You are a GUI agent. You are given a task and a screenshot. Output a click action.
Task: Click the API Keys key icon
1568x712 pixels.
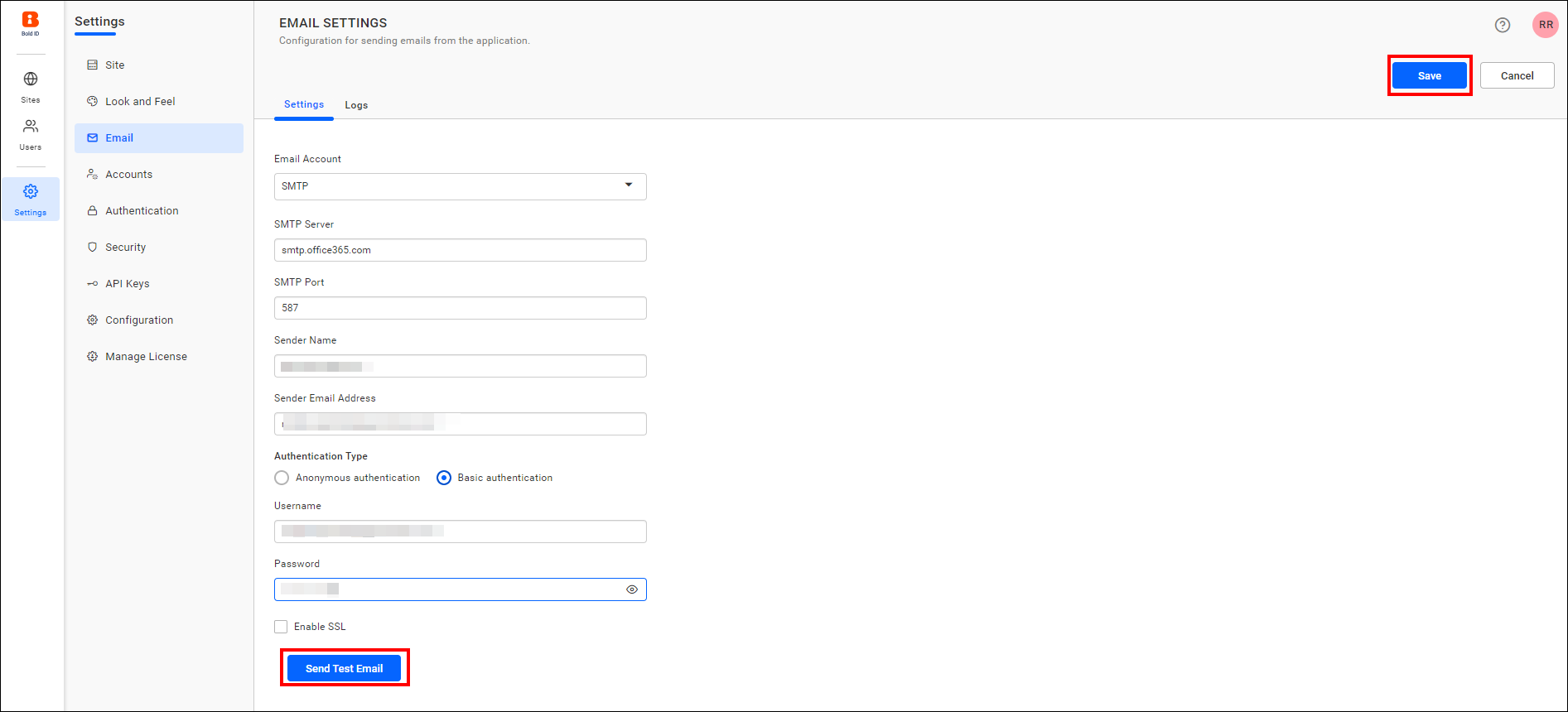pos(93,284)
